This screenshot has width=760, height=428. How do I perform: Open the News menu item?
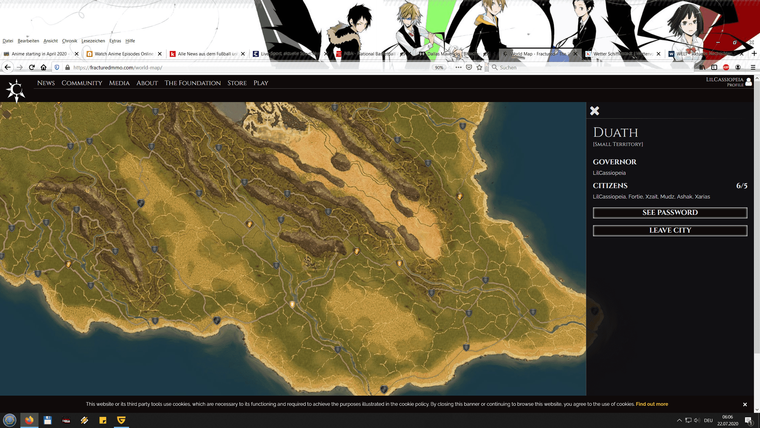coord(46,83)
